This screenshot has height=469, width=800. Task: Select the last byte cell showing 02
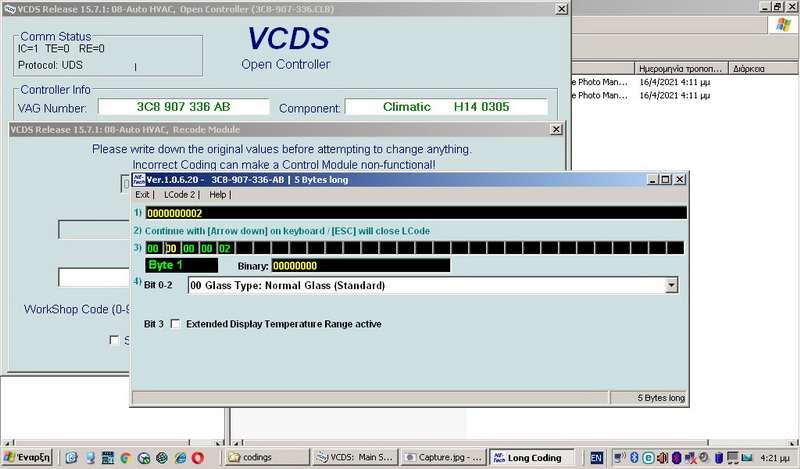point(224,249)
